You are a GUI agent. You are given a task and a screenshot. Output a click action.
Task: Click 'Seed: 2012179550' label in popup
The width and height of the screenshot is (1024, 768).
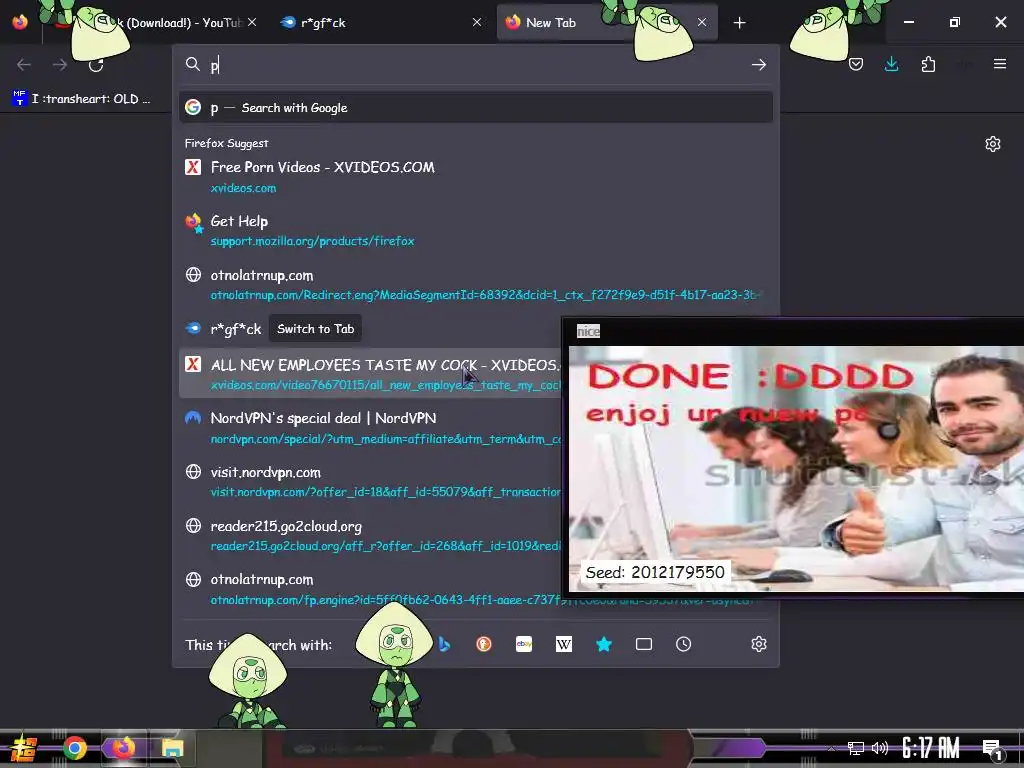(655, 573)
